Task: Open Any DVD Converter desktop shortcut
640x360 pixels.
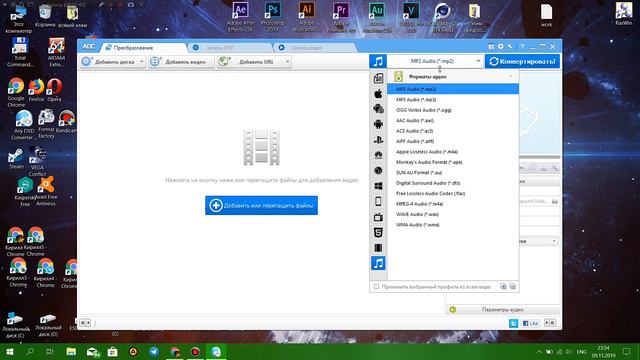Action: 23,124
